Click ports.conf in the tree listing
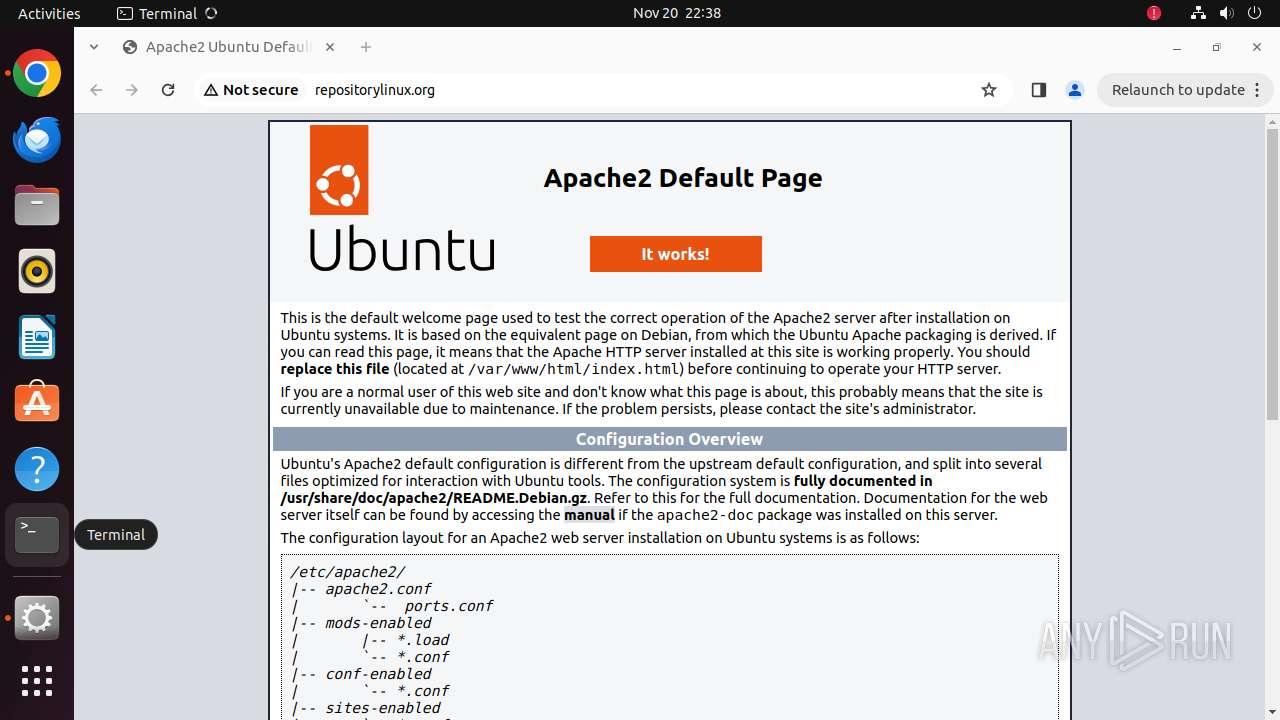Screen dimensions: 1280x720 [x=449, y=606]
